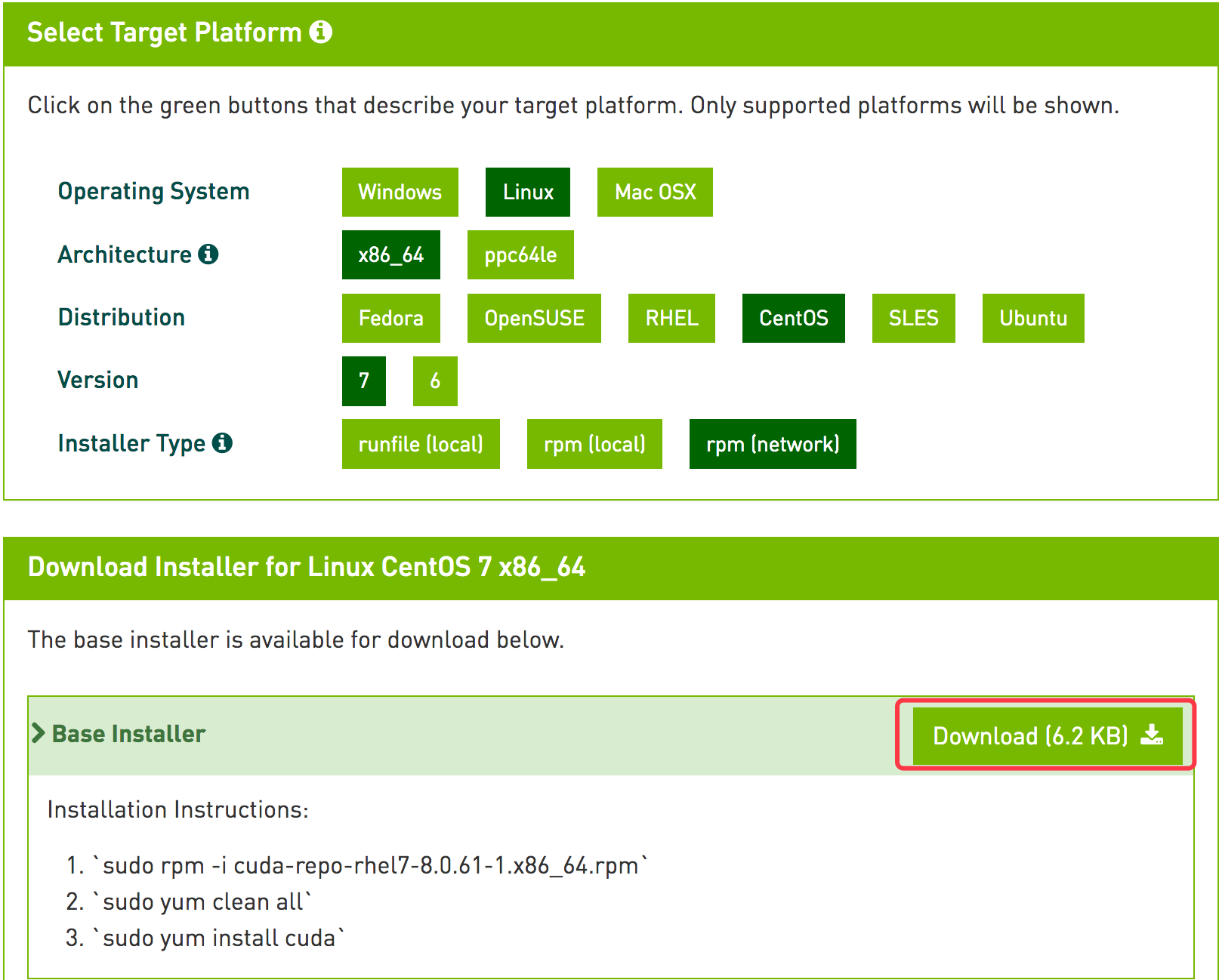Image resolution: width=1219 pixels, height=980 pixels.
Task: Select the Linux operating system
Action: pos(528,192)
